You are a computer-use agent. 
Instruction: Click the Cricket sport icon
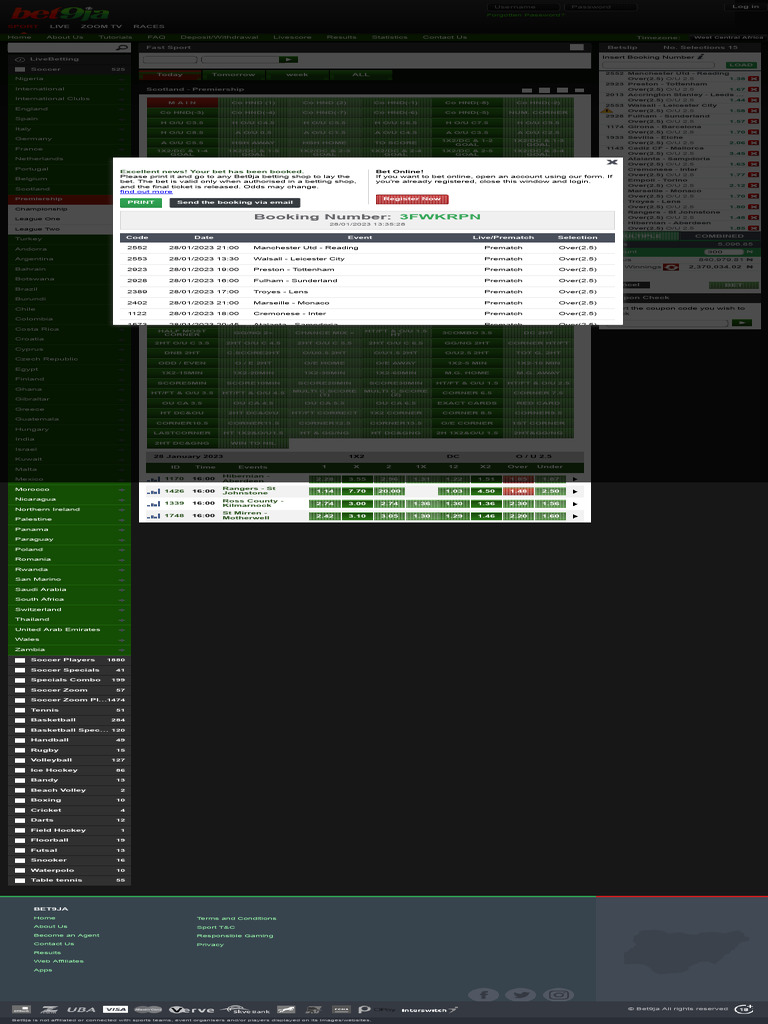point(20,810)
